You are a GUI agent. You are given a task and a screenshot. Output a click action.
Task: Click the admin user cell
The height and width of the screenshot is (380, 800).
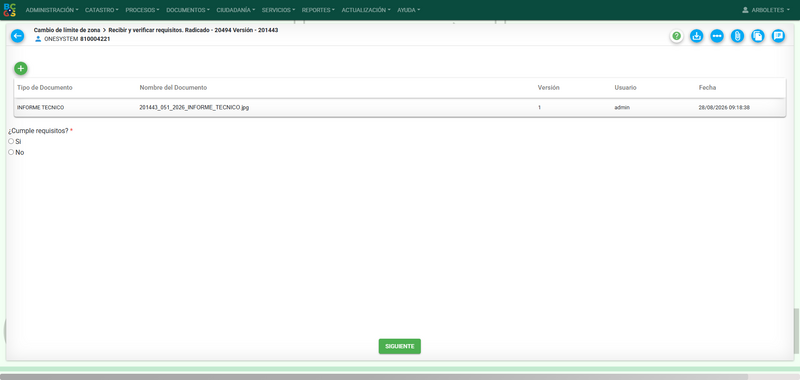622,108
